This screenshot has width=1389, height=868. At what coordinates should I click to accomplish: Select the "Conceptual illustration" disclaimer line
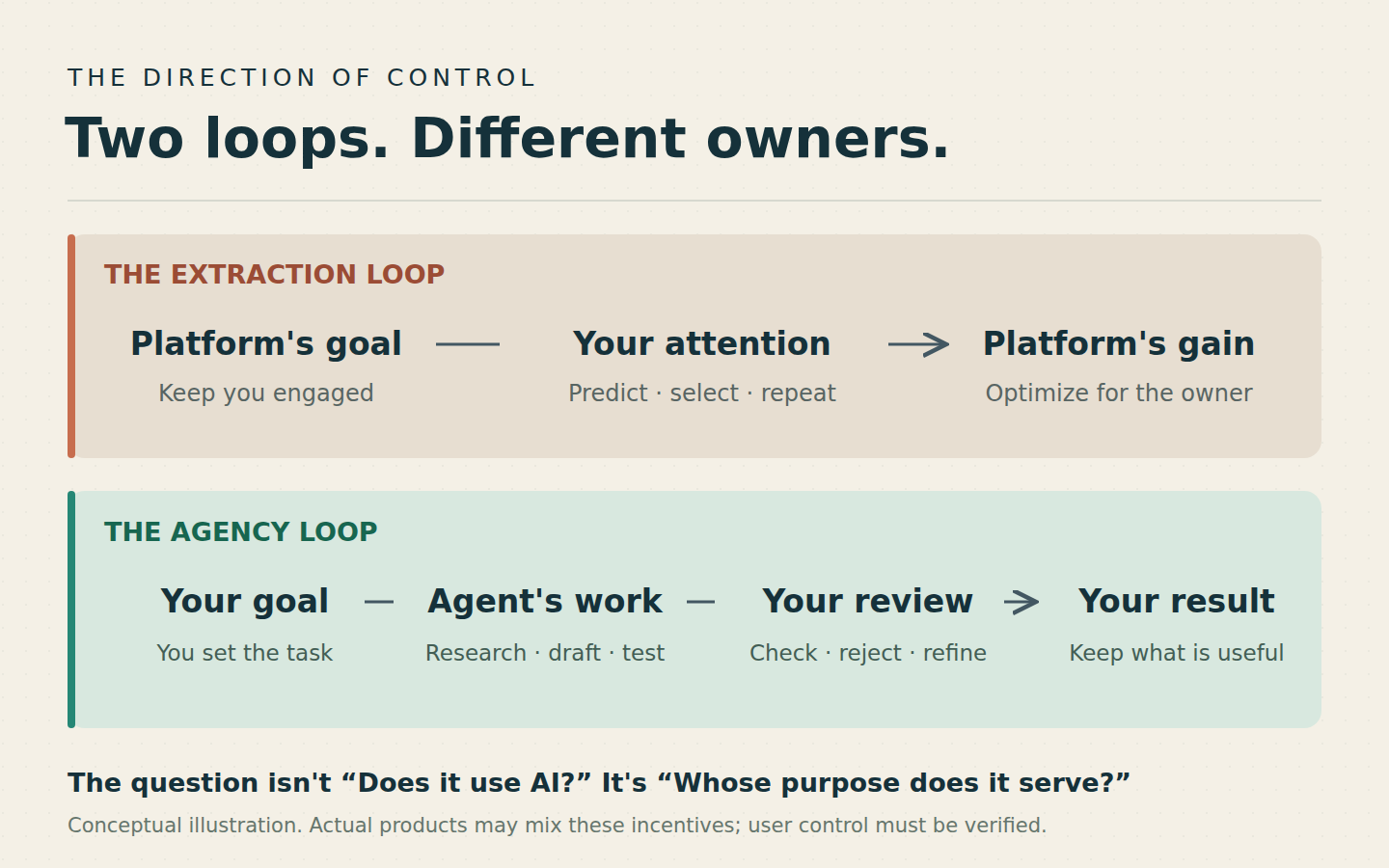[x=557, y=826]
